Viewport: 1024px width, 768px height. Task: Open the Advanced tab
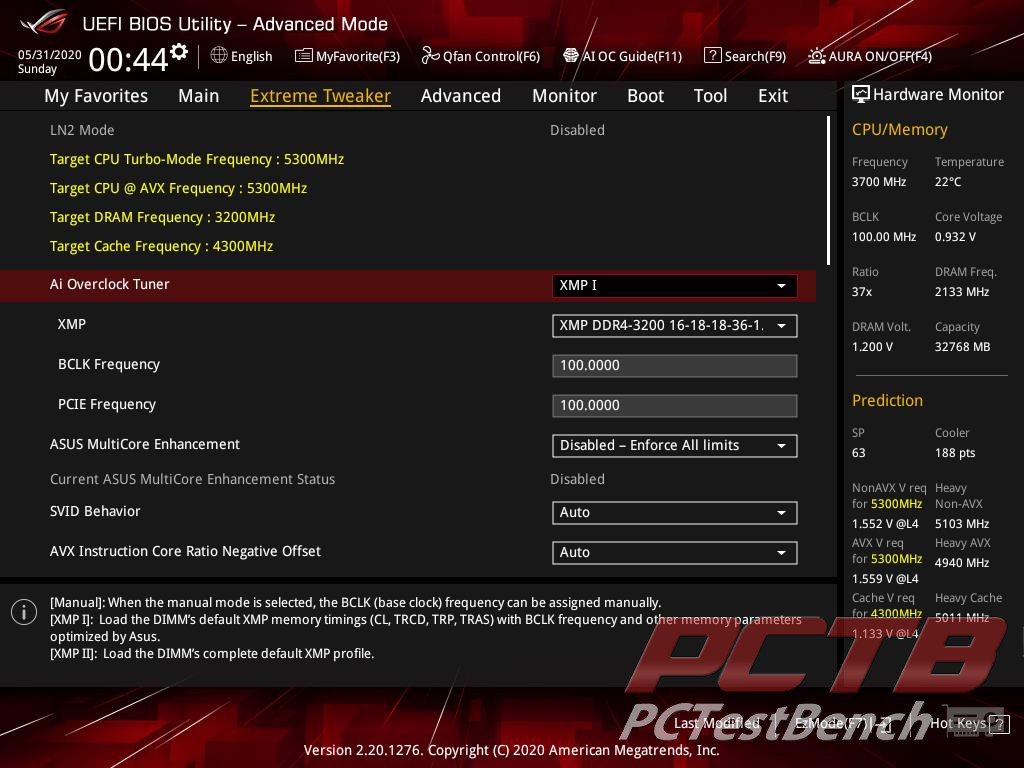pyautogui.click(x=460, y=96)
